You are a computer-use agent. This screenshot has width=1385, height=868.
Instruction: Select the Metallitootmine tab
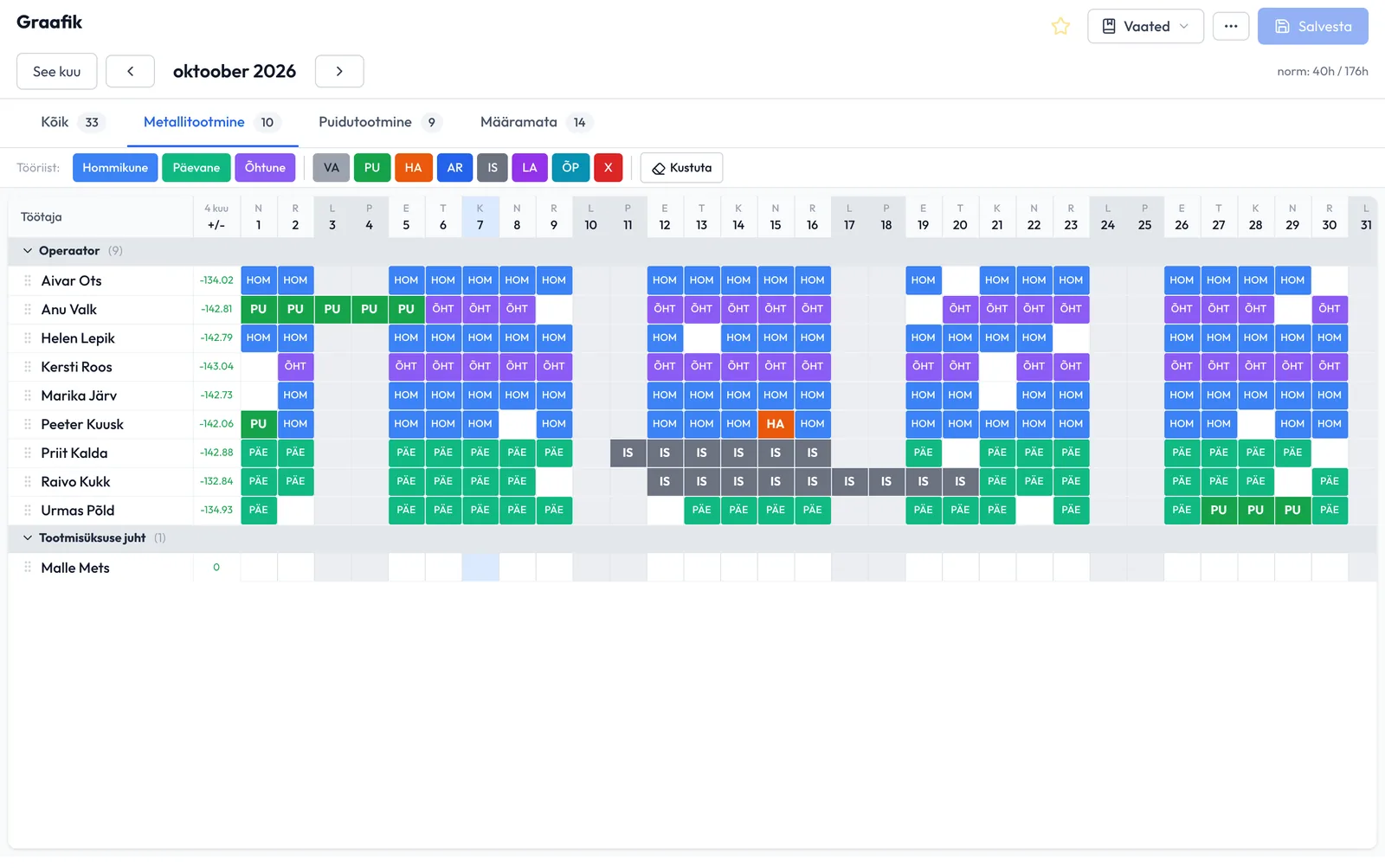click(212, 122)
